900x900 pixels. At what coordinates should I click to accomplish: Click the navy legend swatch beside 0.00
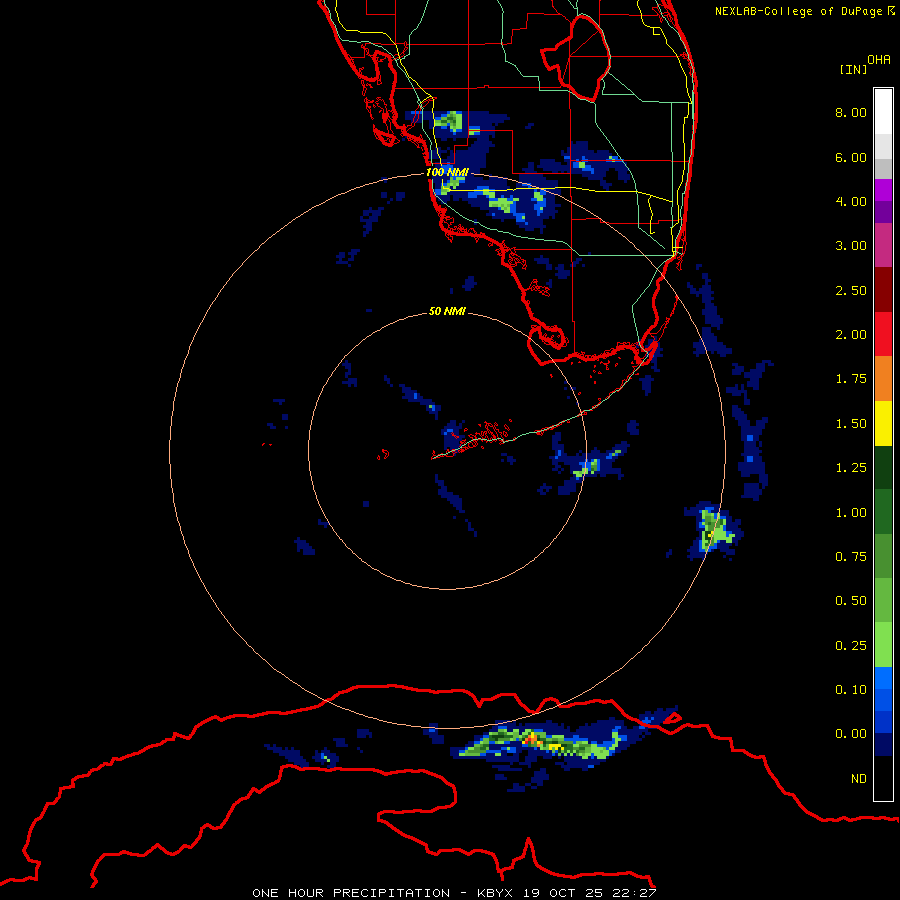[x=883, y=744]
